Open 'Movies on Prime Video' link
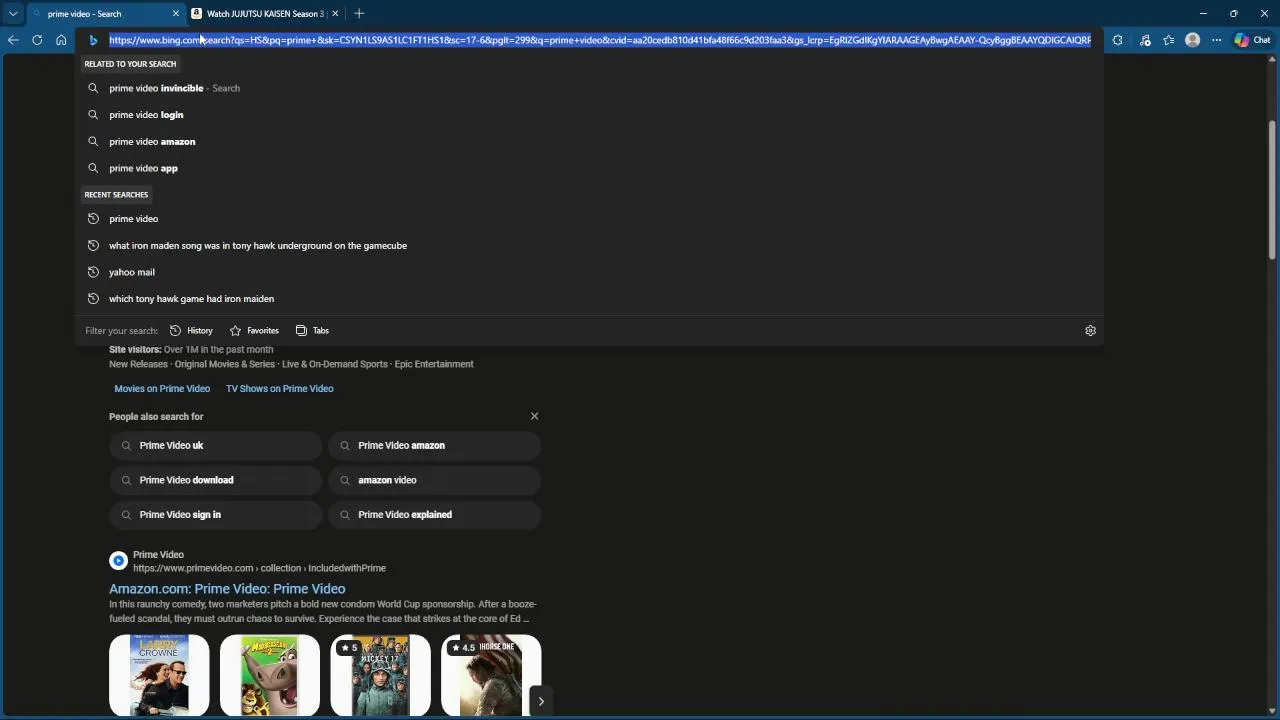The height and width of the screenshot is (720, 1280). [162, 388]
